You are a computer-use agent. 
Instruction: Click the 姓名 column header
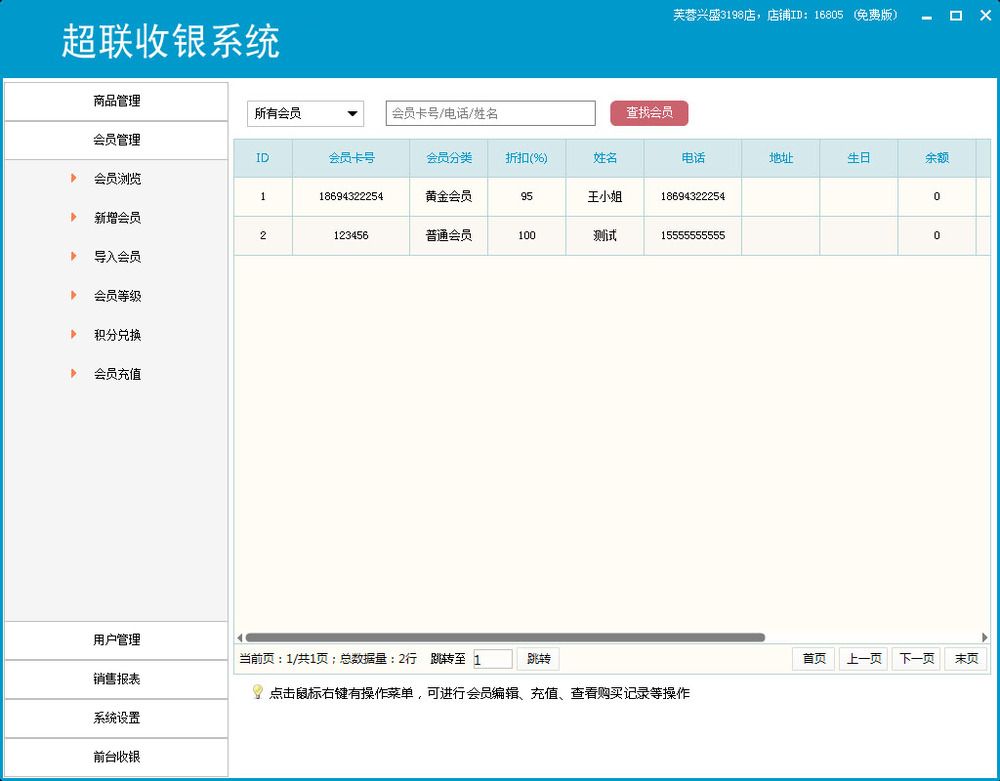pos(605,158)
